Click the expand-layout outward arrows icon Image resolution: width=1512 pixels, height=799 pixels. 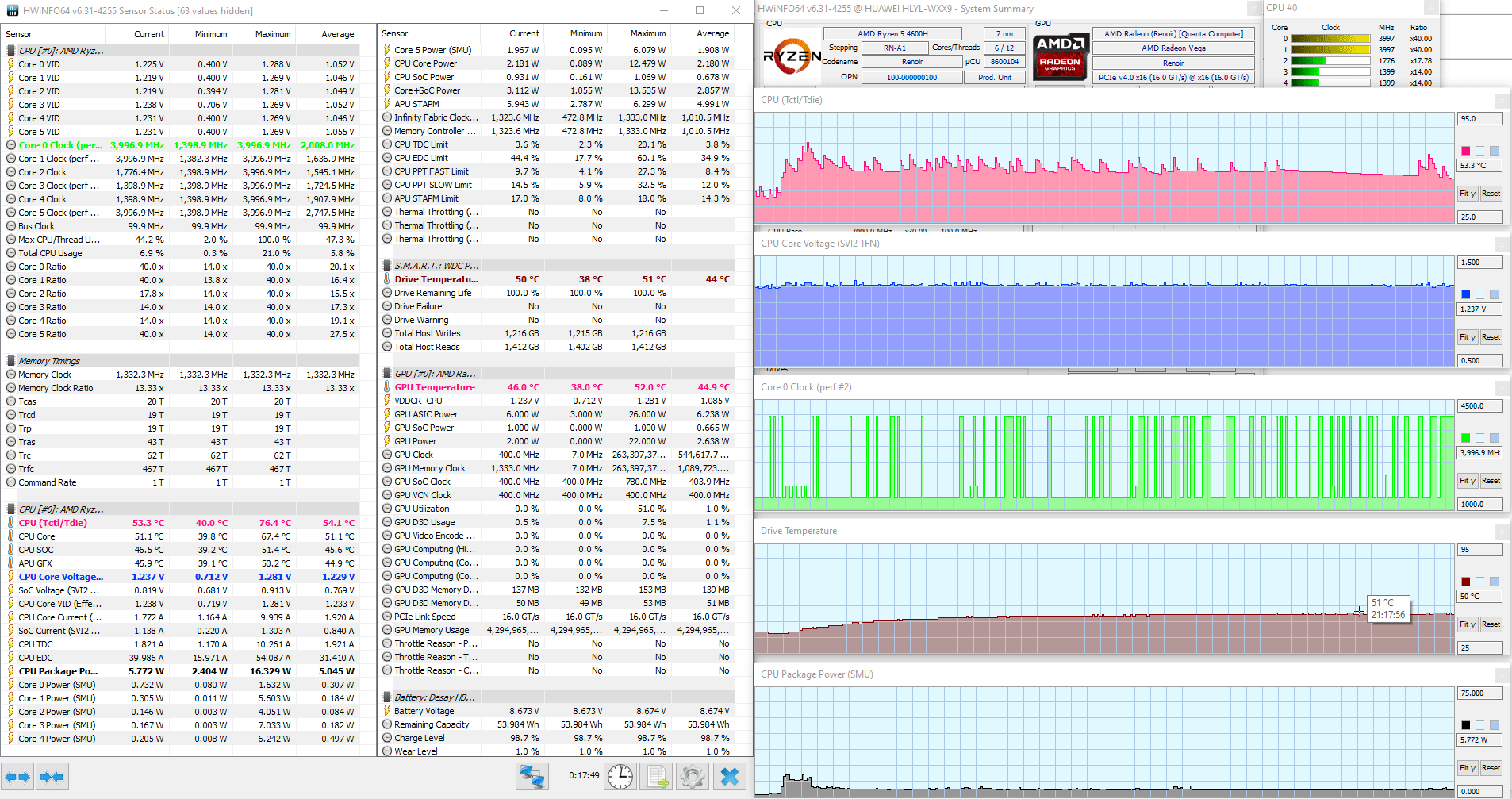click(17, 777)
